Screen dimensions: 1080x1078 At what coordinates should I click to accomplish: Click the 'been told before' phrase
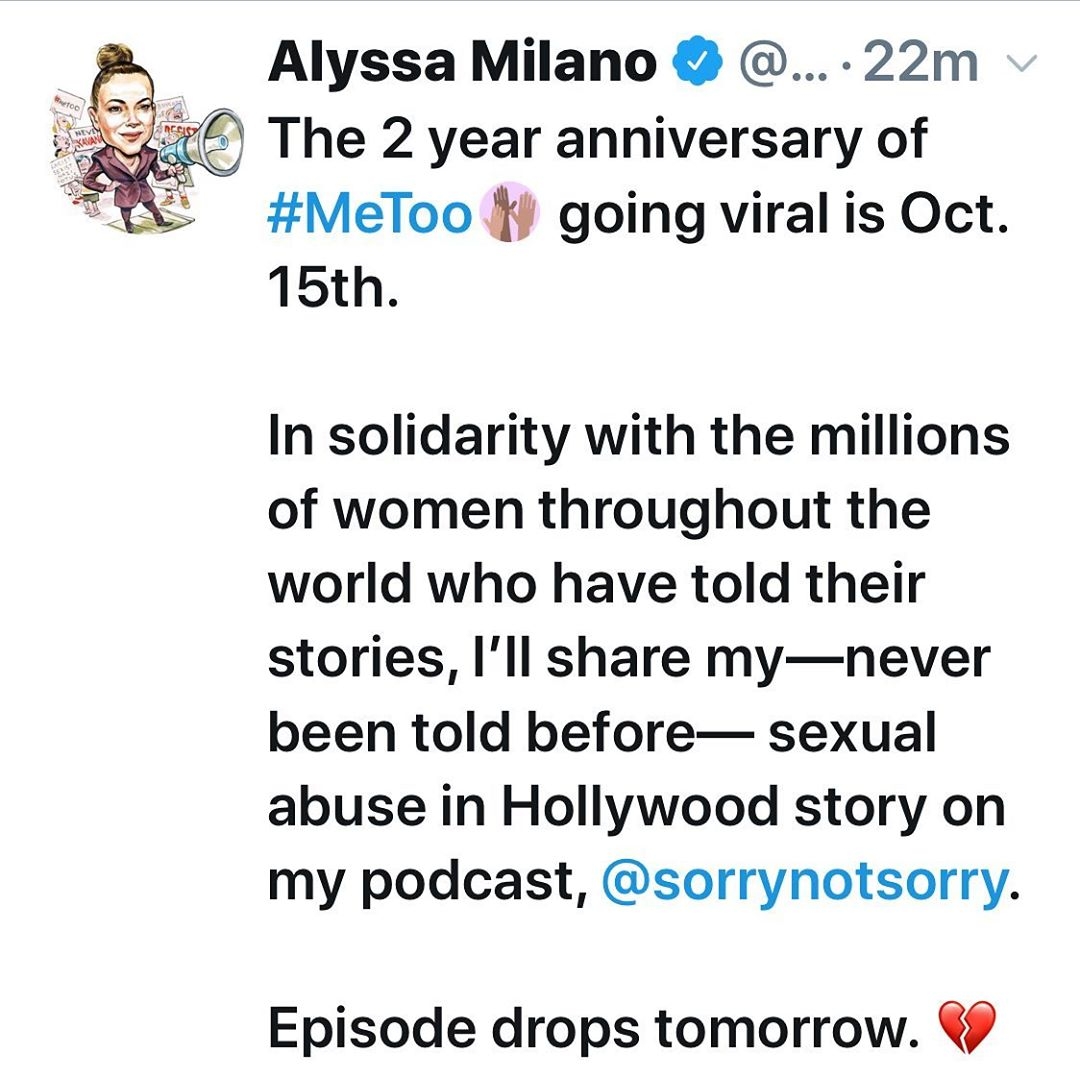coord(481,732)
